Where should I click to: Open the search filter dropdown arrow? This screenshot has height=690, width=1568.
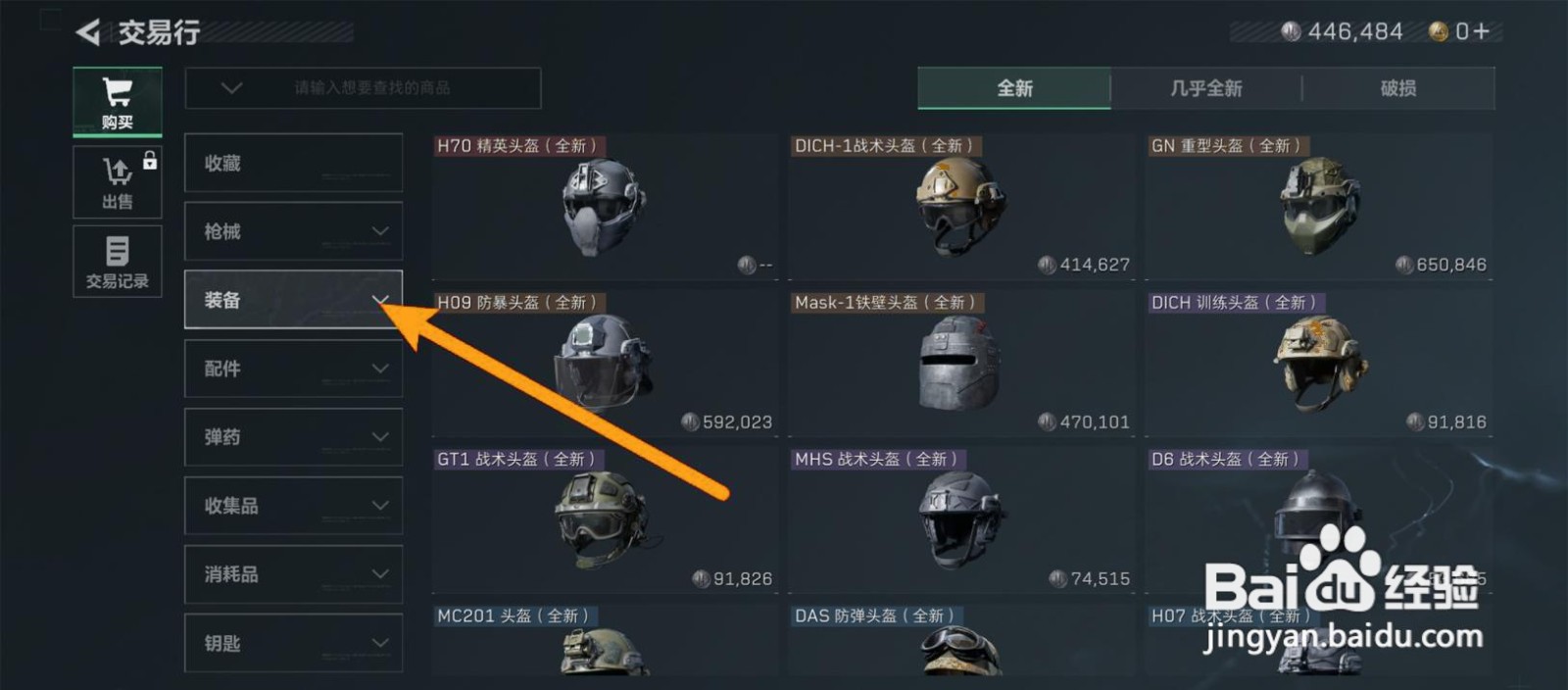click(x=231, y=88)
